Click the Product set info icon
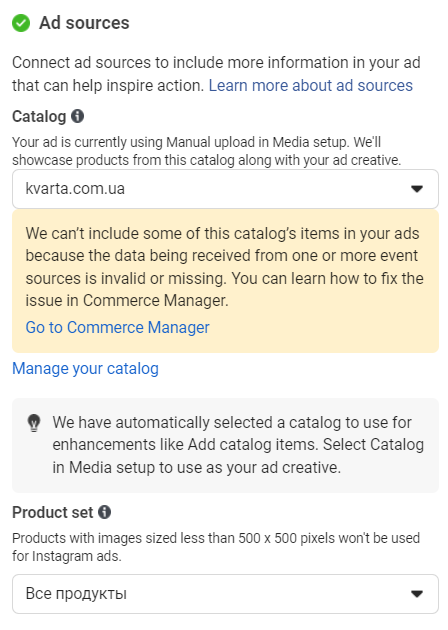Viewport: 448px width, 630px height. click(x=104, y=512)
